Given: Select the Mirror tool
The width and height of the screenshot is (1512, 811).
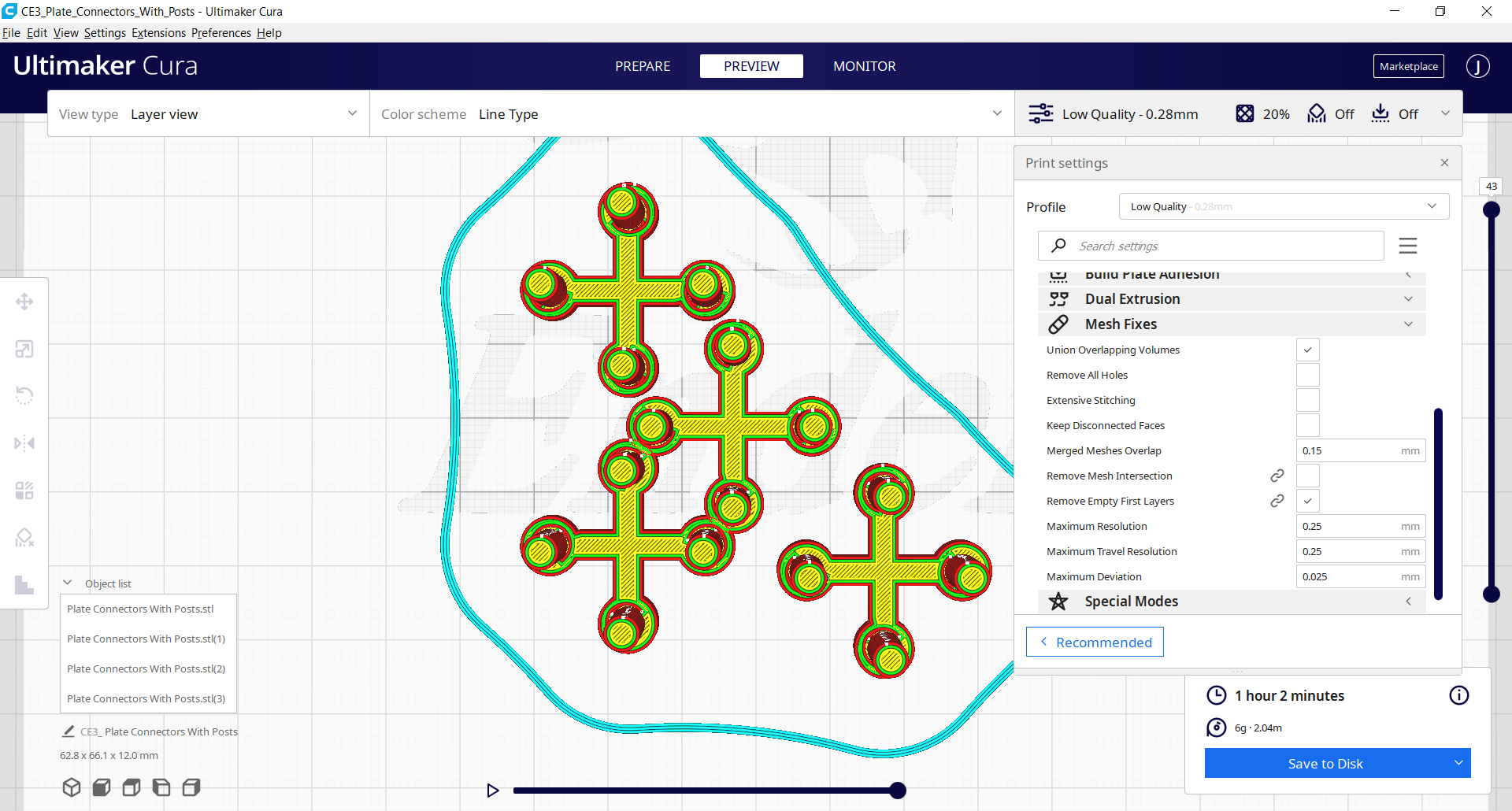Looking at the screenshot, I should (24, 443).
